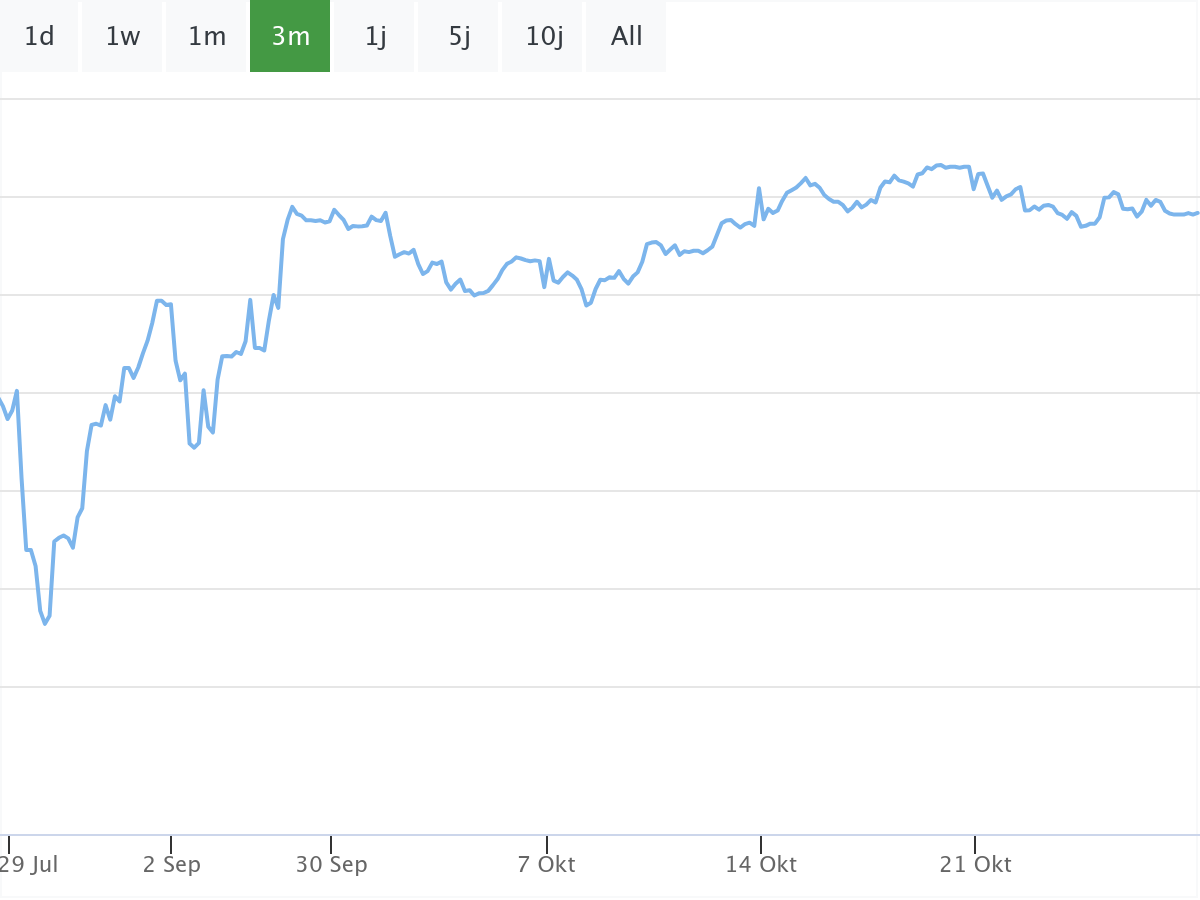Image resolution: width=1200 pixels, height=900 pixels.
Task: Pick the 14 Okt date label
Action: tap(761, 865)
